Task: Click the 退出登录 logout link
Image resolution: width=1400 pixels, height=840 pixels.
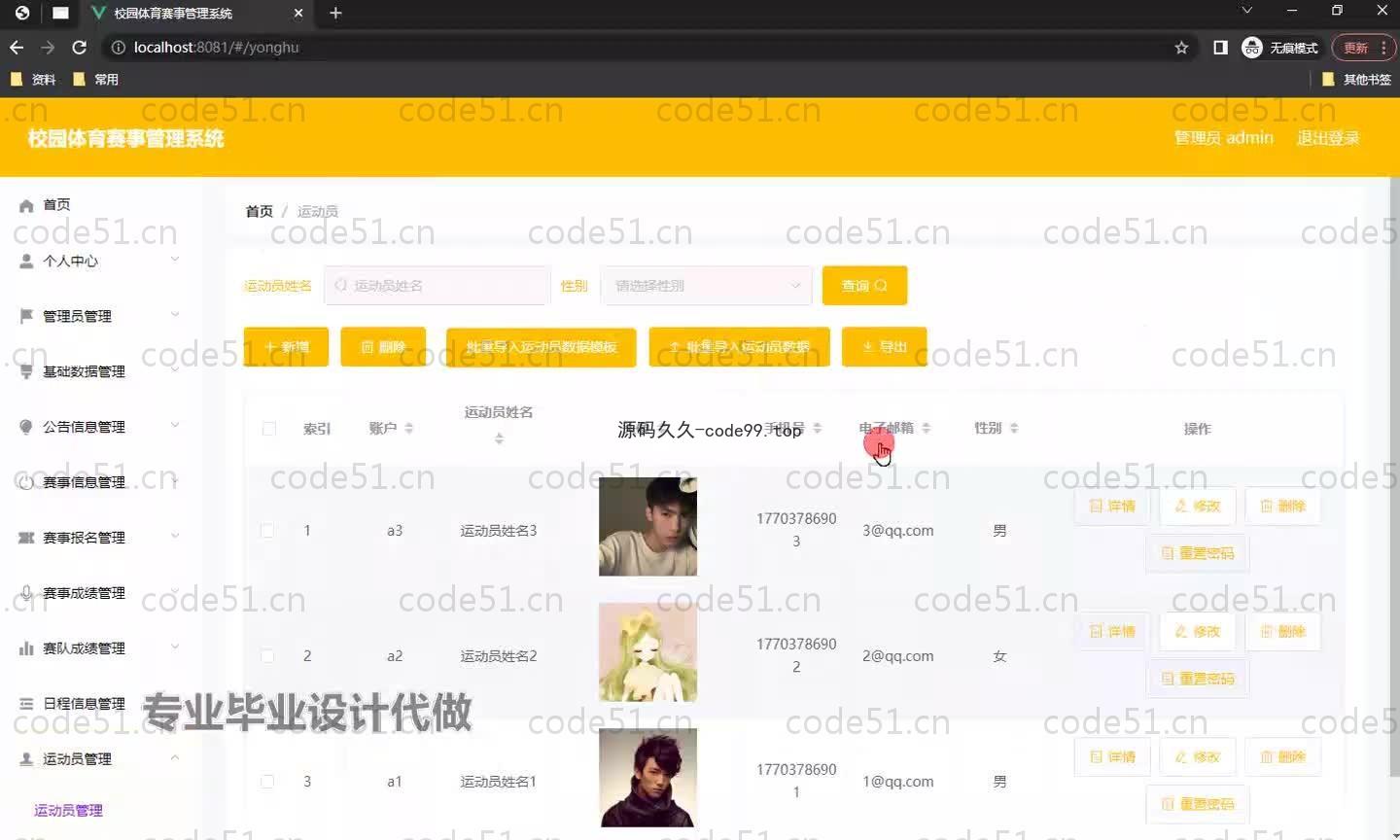Action: click(x=1328, y=138)
